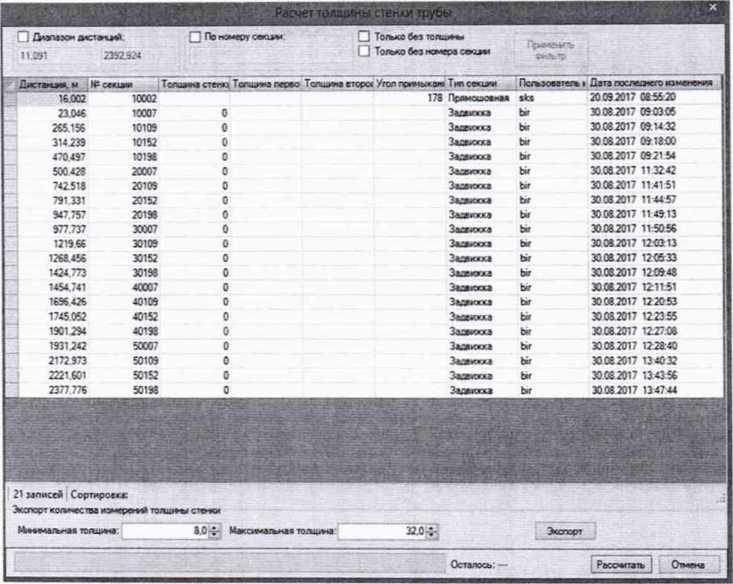
Task: Click the 'Минимальная толщина' stepper arrows
Action: 215,531
